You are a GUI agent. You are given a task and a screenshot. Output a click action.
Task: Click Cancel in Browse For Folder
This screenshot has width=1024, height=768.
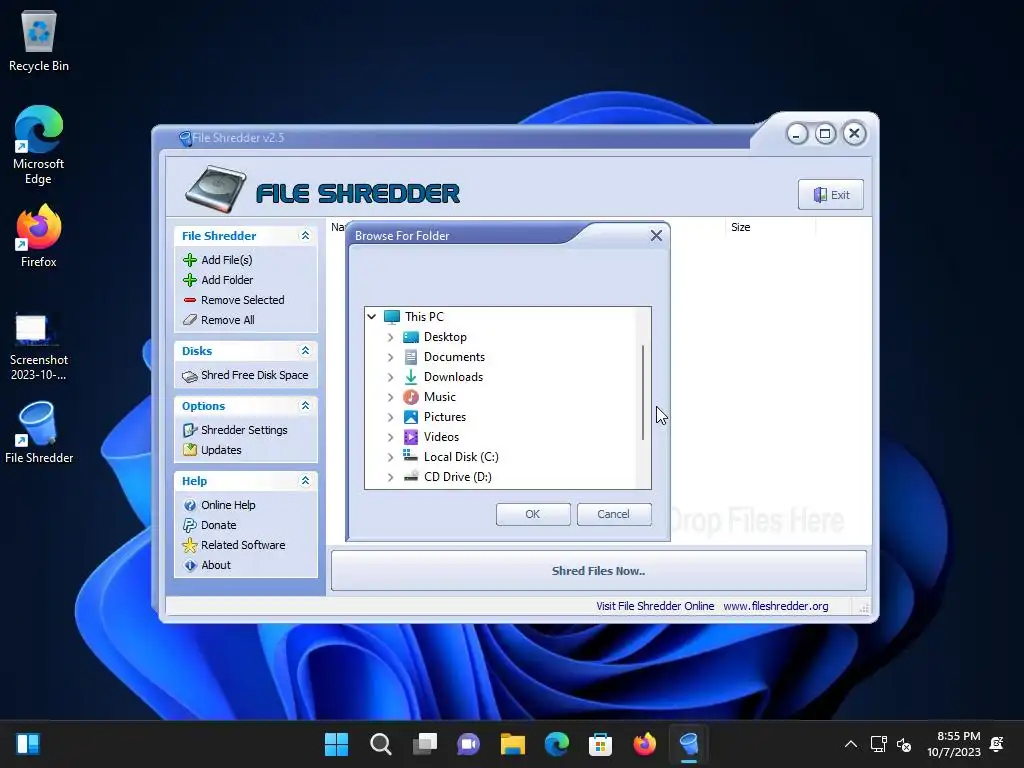coord(614,514)
